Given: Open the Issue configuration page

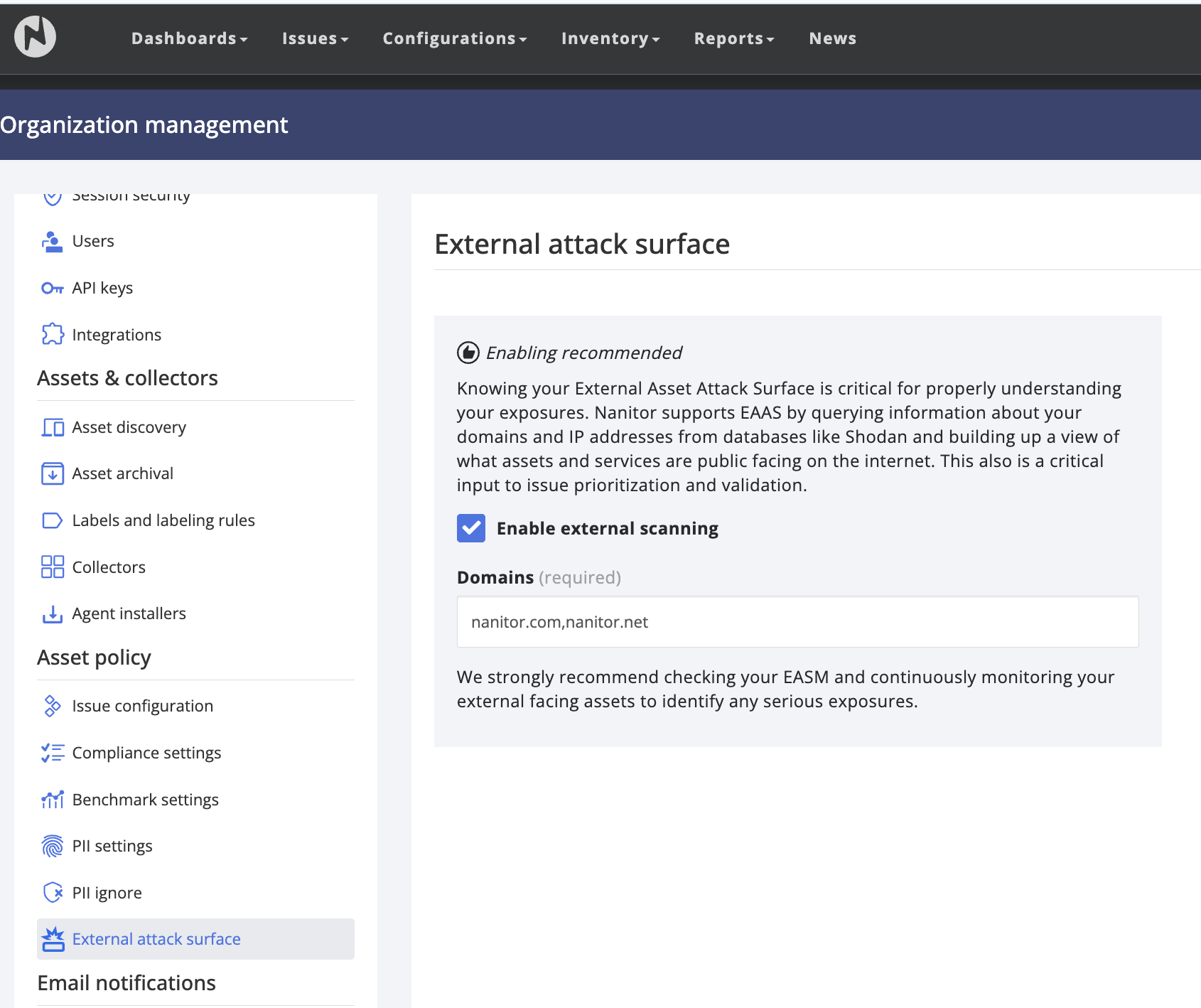Looking at the screenshot, I should pyautogui.click(x=142, y=706).
